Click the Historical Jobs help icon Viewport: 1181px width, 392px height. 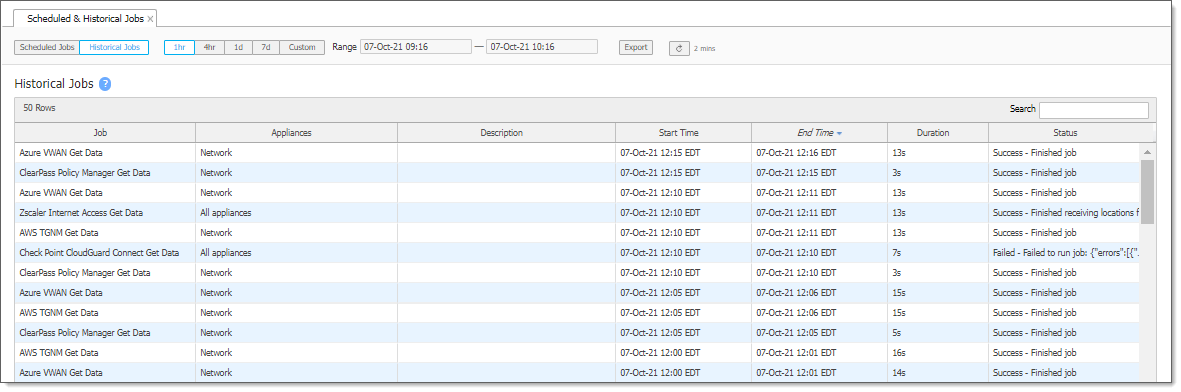click(x=105, y=84)
